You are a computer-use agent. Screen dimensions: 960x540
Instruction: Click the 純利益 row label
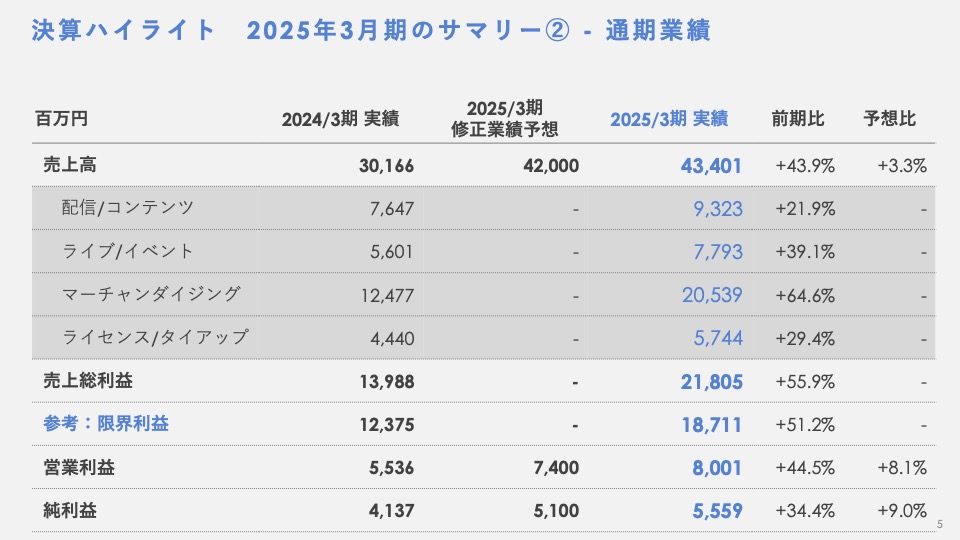[70, 510]
